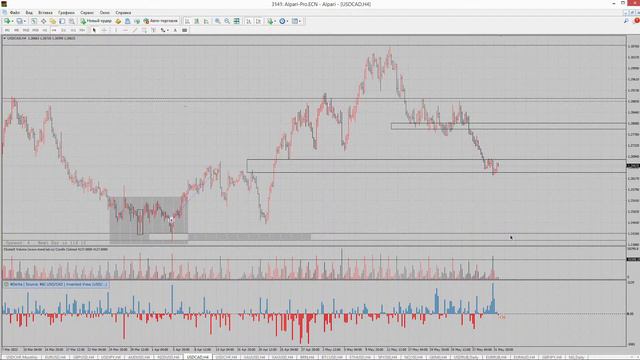The width and height of the screenshot is (640, 360).
Task: Open the Сервис menu
Action: (x=87, y=13)
